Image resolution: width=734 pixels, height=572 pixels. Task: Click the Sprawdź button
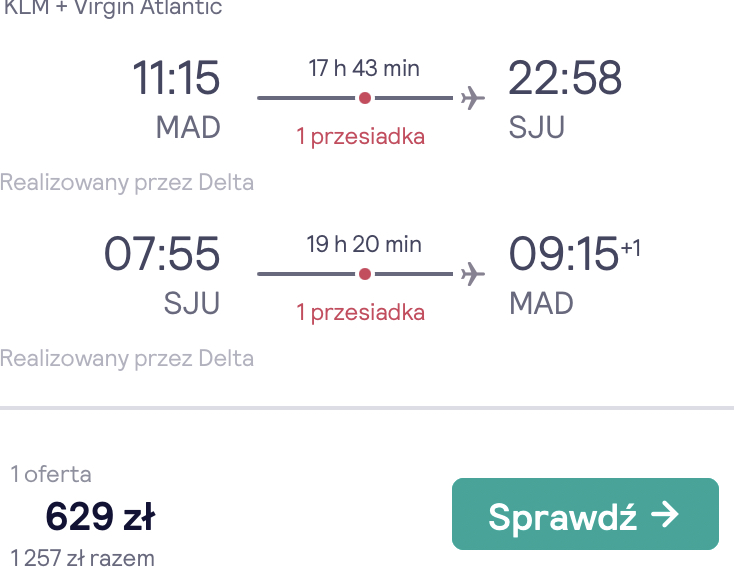(x=585, y=514)
